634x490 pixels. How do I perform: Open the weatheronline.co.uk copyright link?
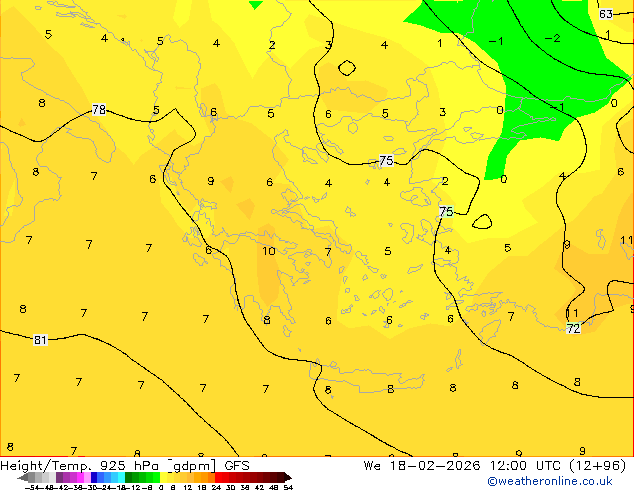(550, 481)
